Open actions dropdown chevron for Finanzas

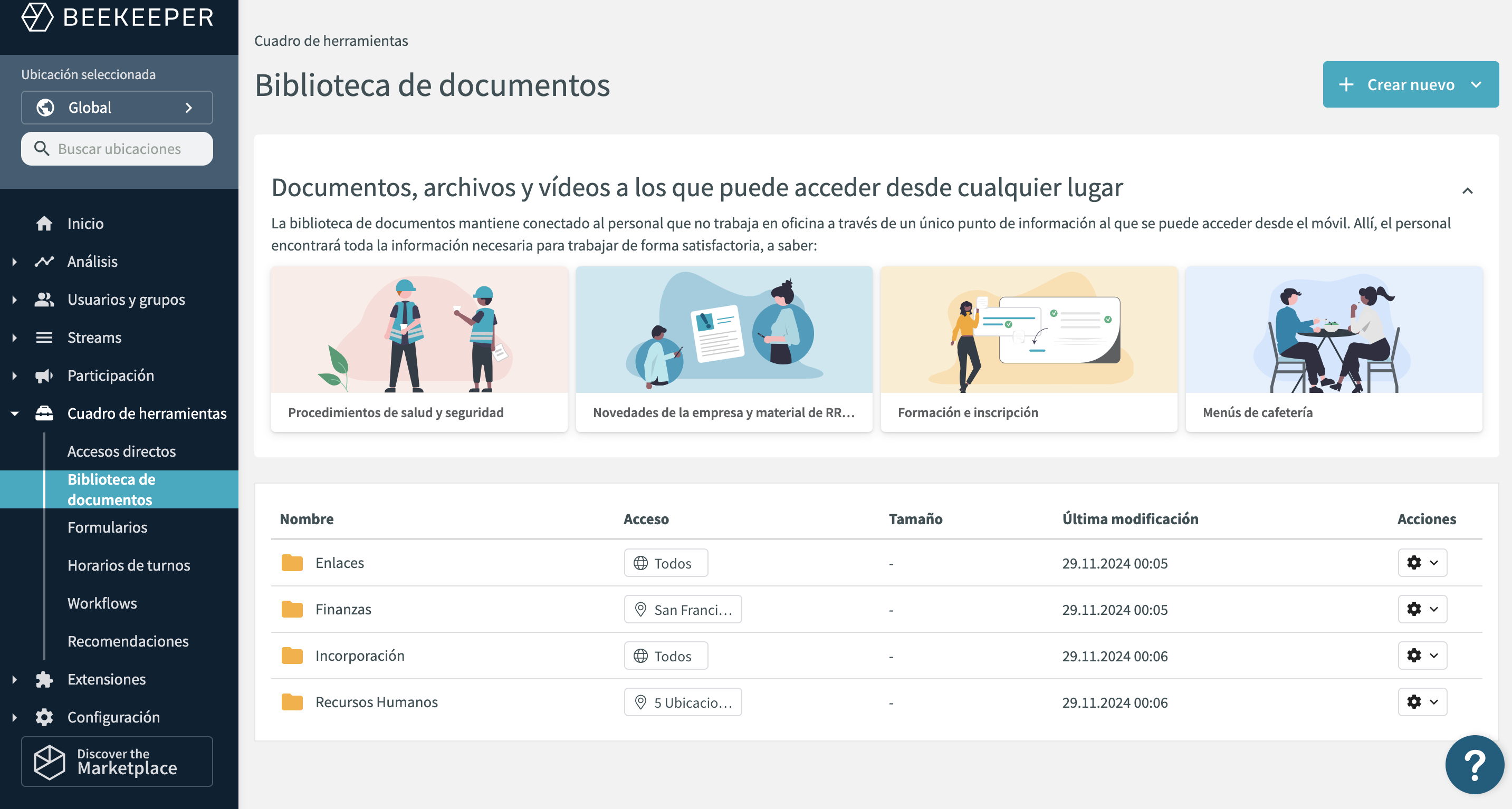1433,609
